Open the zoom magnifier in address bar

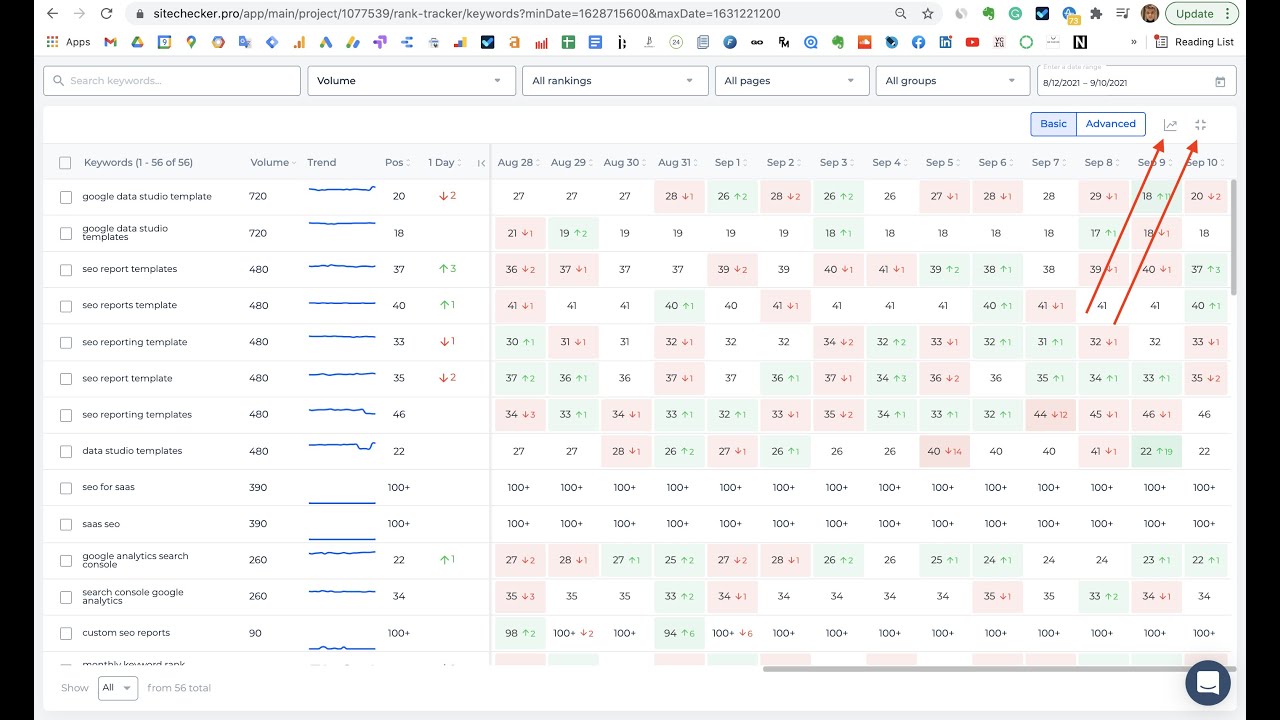[901, 14]
